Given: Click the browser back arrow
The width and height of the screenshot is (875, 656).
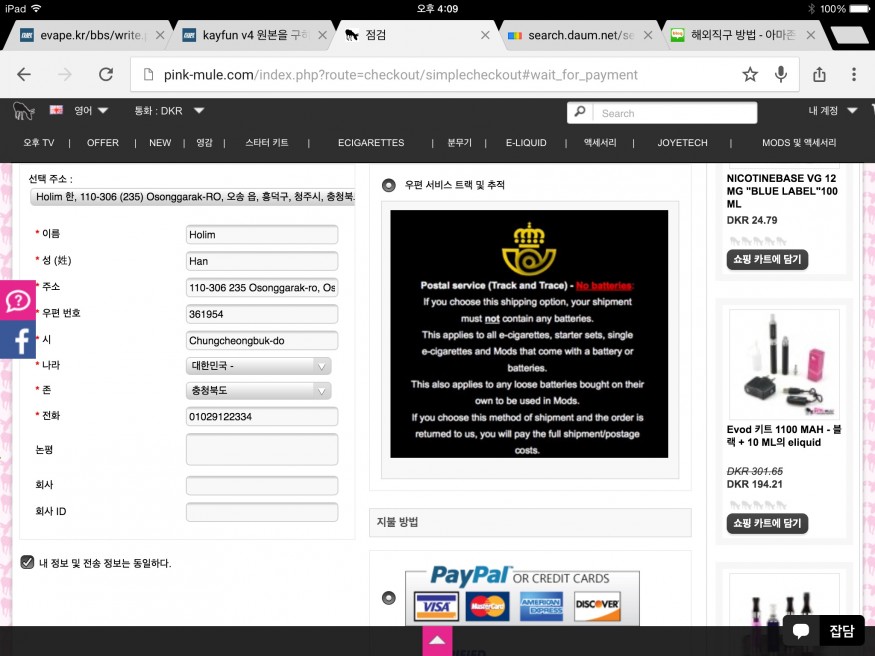Looking at the screenshot, I should point(24,75).
